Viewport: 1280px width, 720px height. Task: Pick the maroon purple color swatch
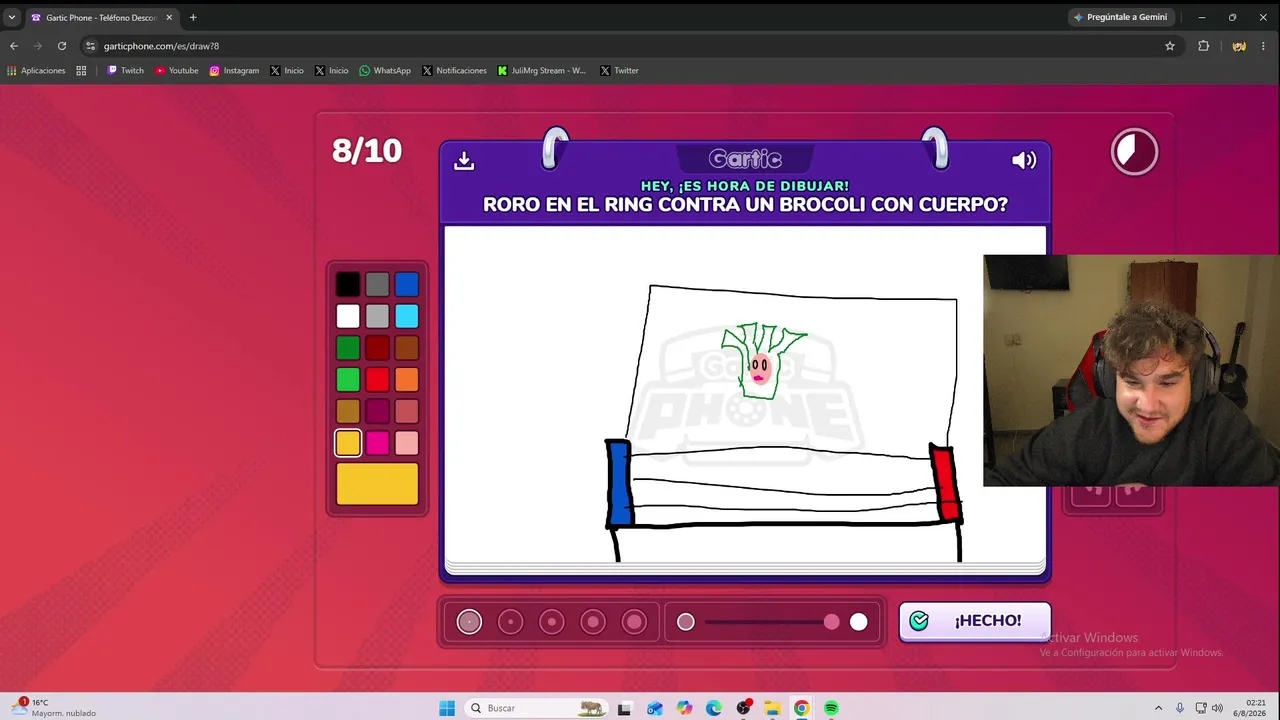click(377, 411)
